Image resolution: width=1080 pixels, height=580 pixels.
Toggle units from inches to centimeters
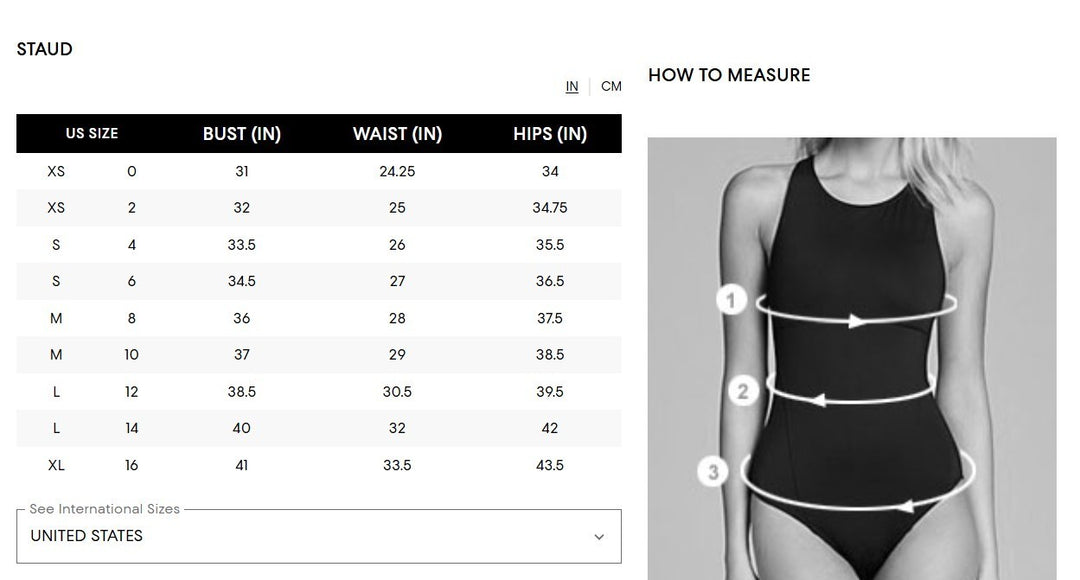[610, 86]
